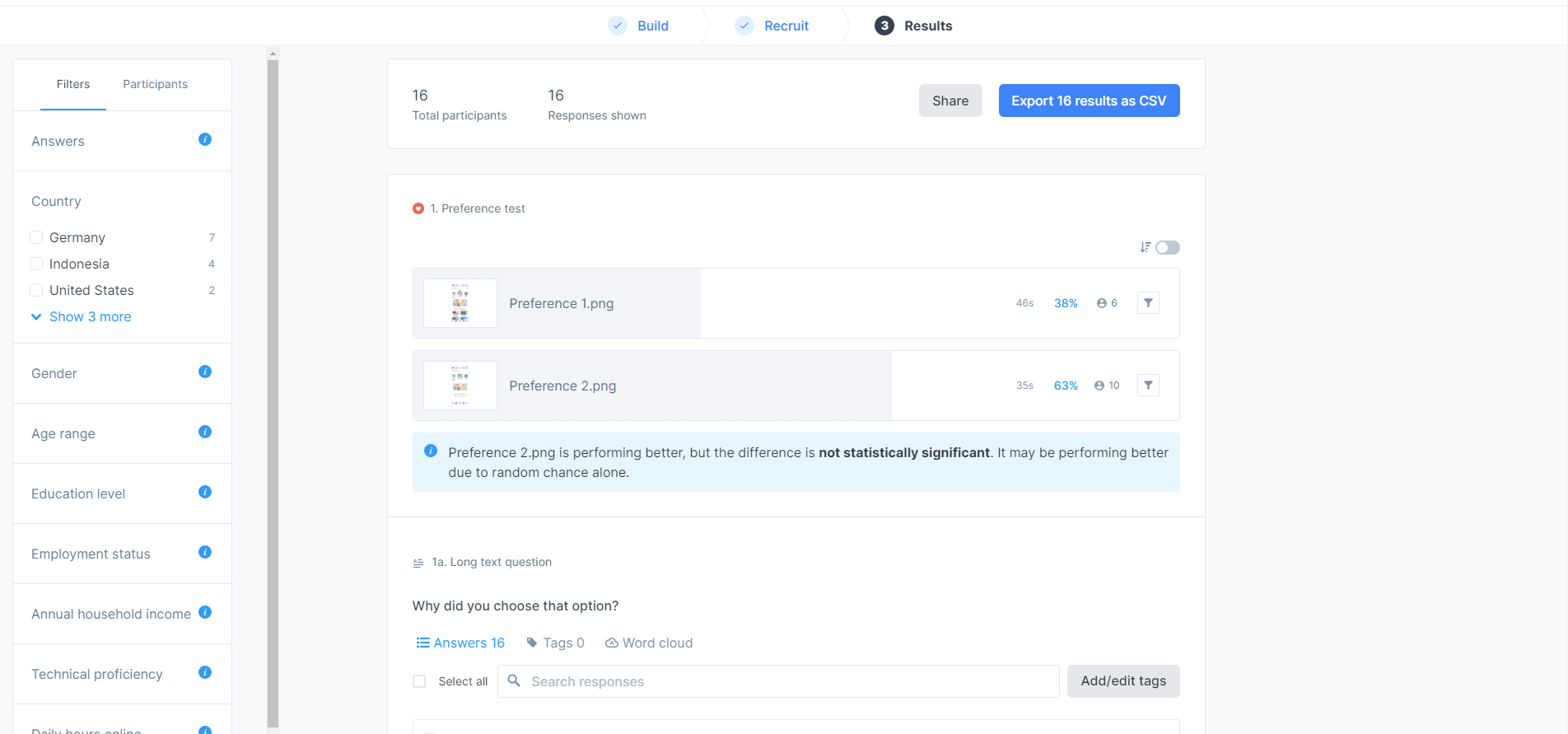Image resolution: width=1568 pixels, height=734 pixels.
Task: Open the Tags view for responses
Action: [x=555, y=643]
